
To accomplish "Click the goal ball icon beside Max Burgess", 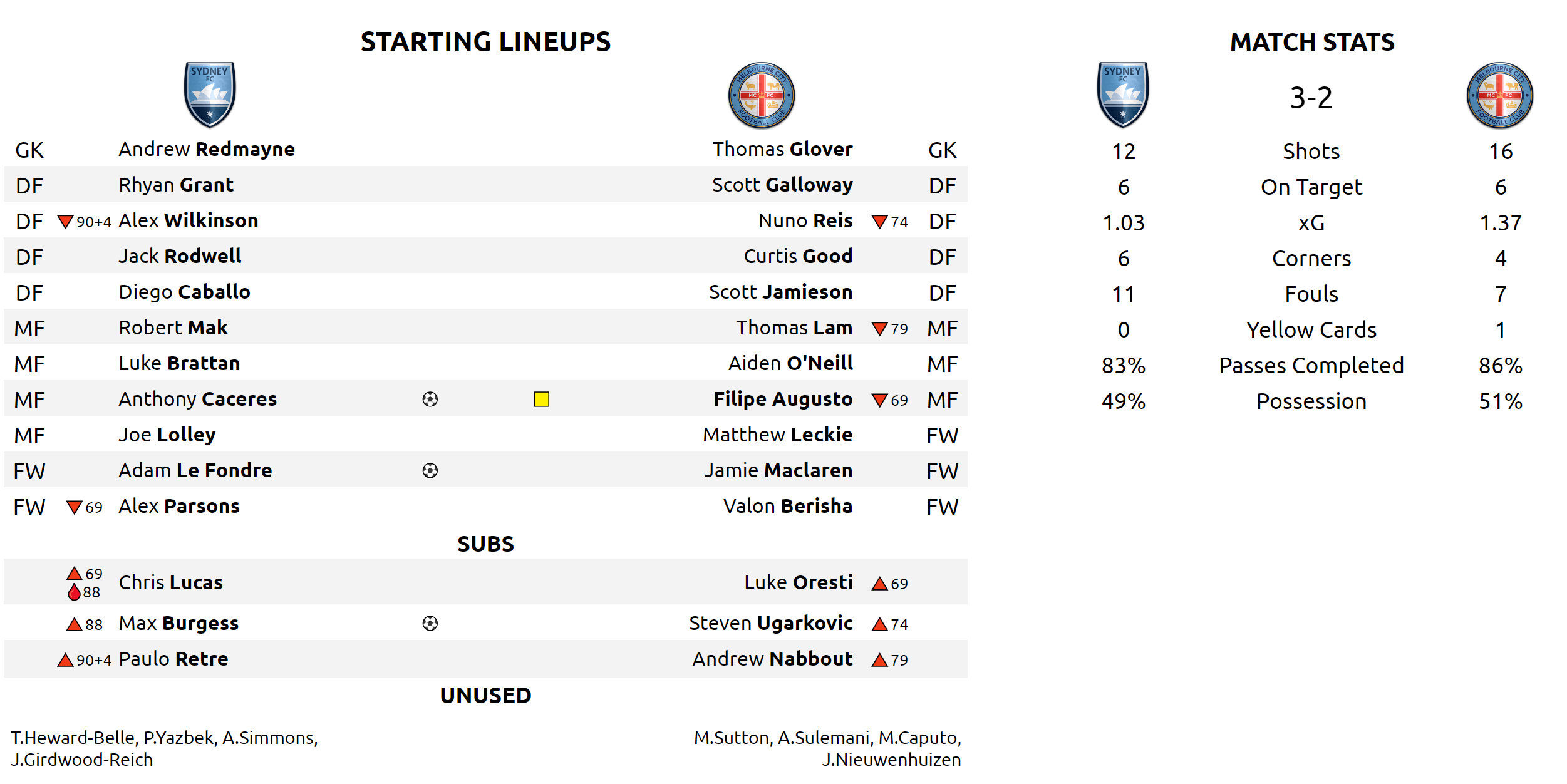I will pyautogui.click(x=430, y=624).
